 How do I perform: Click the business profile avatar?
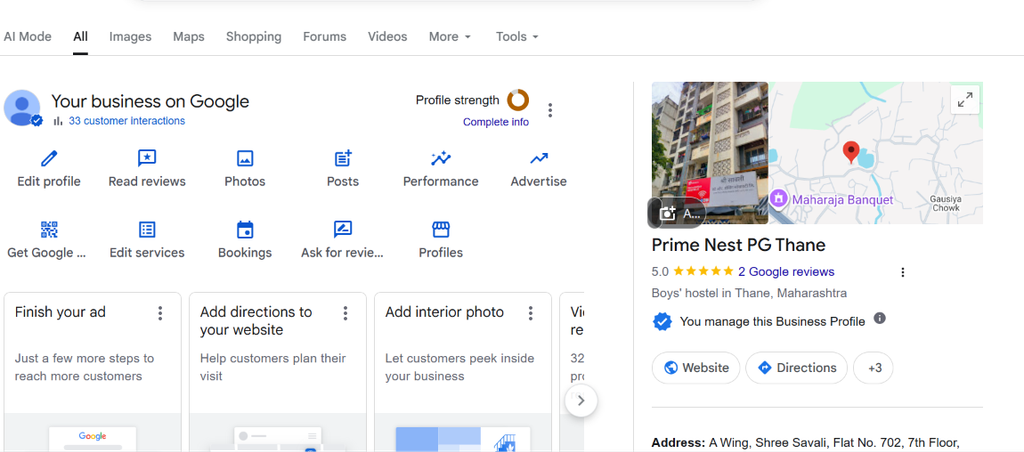[x=22, y=108]
